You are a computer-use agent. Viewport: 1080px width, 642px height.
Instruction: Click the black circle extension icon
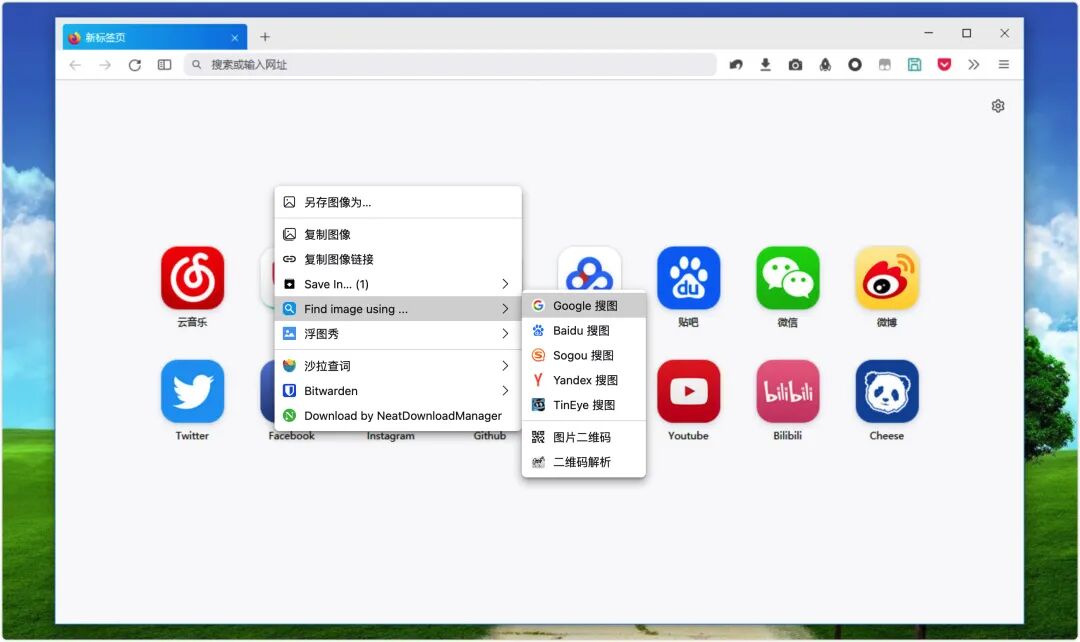click(x=854, y=65)
